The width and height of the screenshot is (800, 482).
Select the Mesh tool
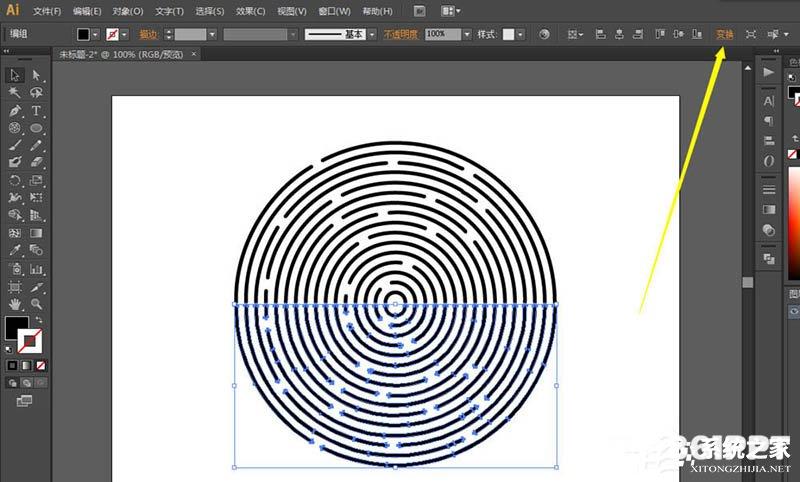tap(15, 233)
